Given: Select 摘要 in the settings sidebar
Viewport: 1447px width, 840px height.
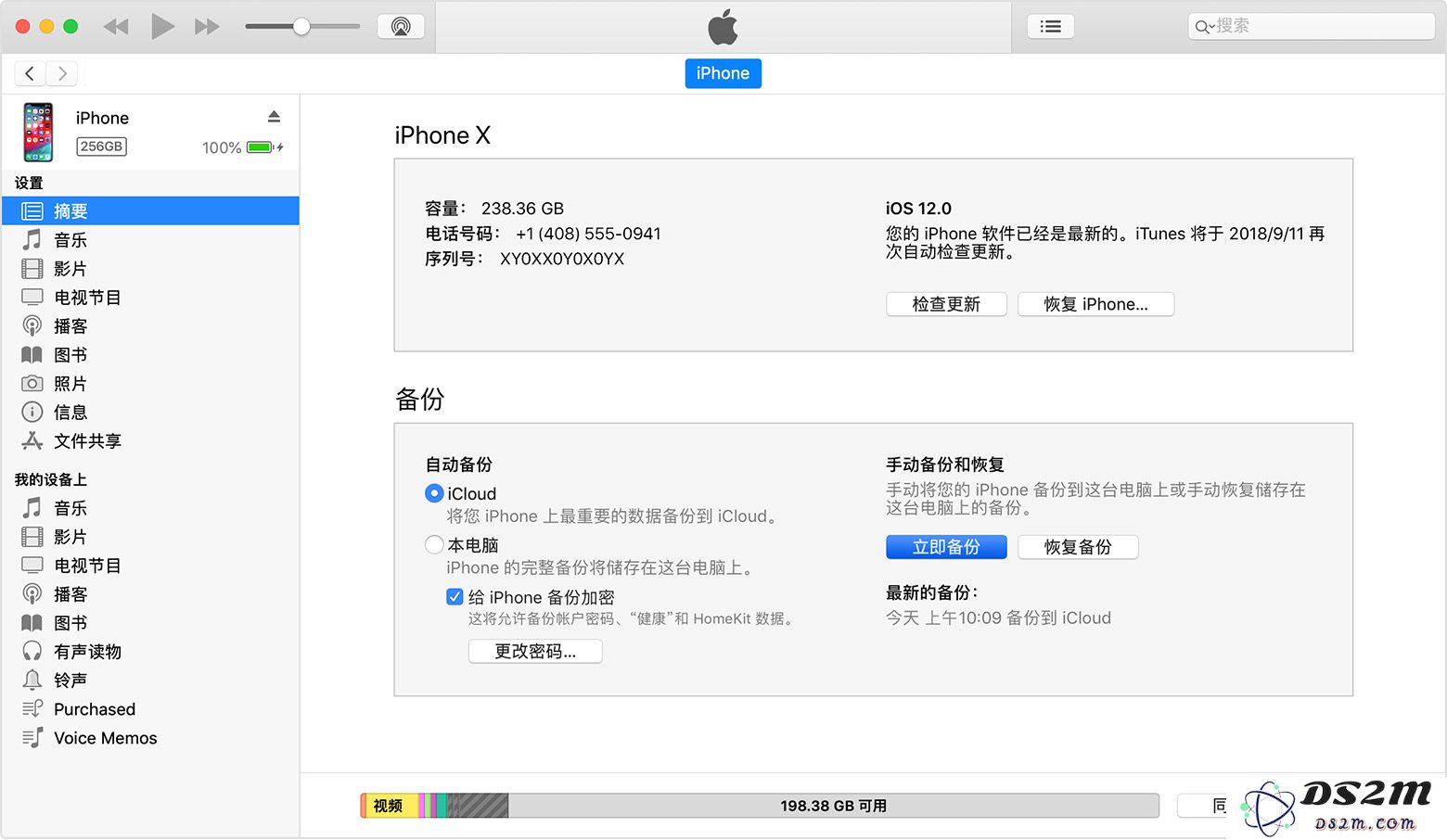Looking at the screenshot, I should (x=150, y=211).
